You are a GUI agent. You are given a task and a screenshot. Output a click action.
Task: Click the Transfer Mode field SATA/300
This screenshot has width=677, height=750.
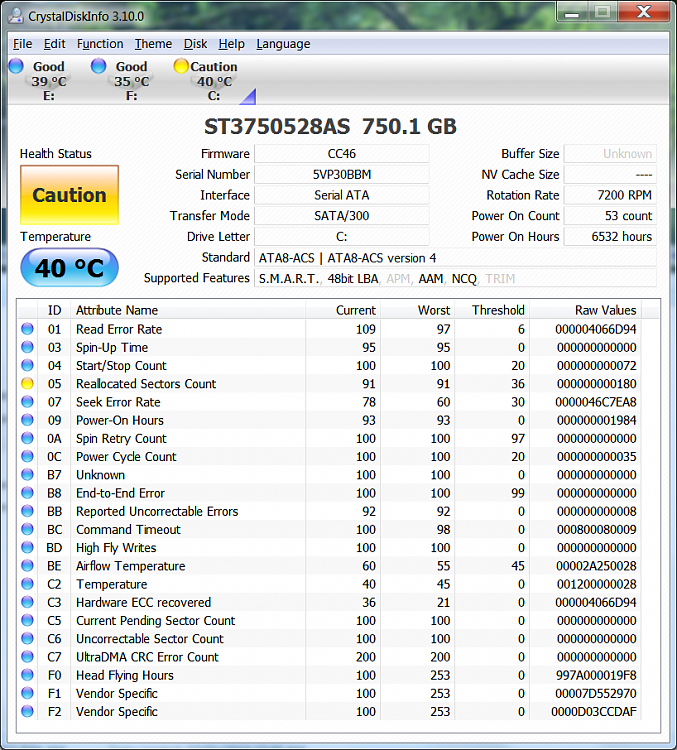[342, 215]
